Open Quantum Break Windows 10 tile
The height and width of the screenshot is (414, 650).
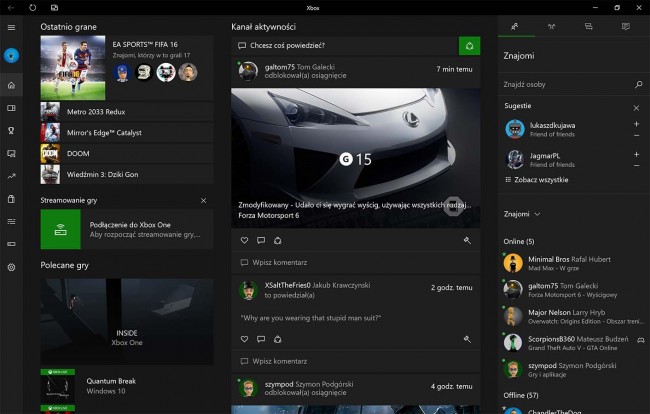point(127,386)
